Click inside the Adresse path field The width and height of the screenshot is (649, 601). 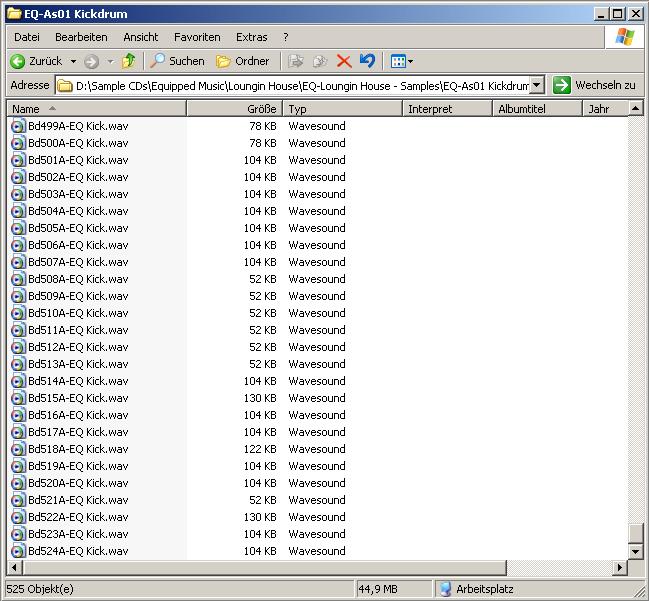click(x=293, y=86)
